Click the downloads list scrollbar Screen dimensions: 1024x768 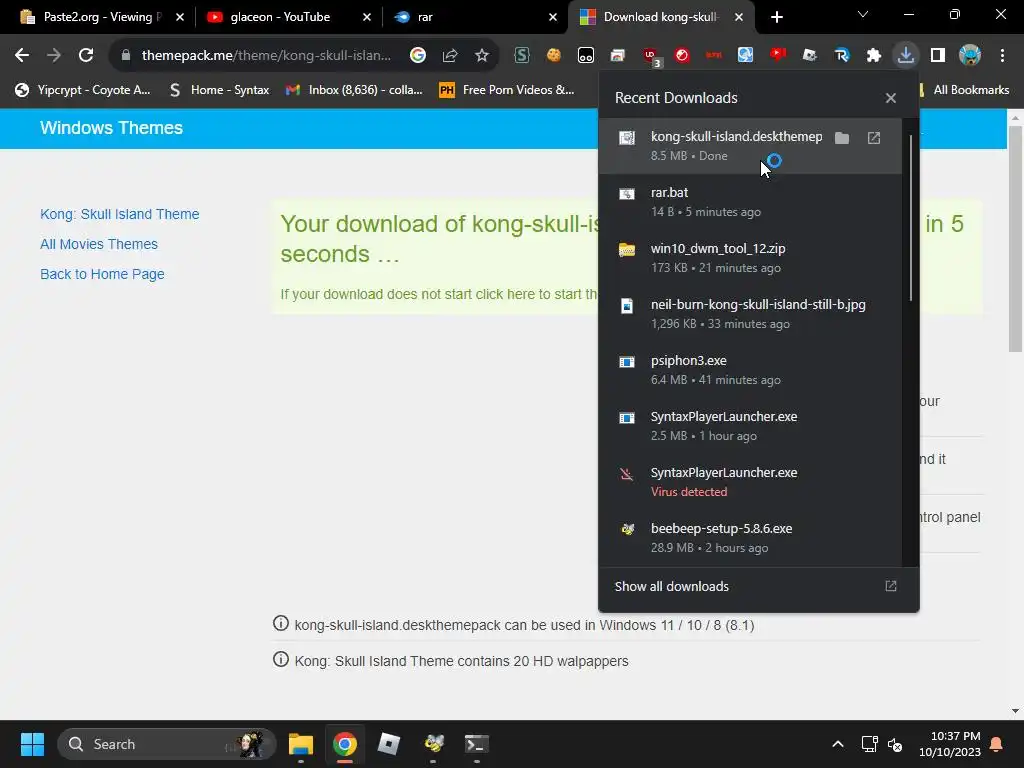pyautogui.click(x=910, y=218)
